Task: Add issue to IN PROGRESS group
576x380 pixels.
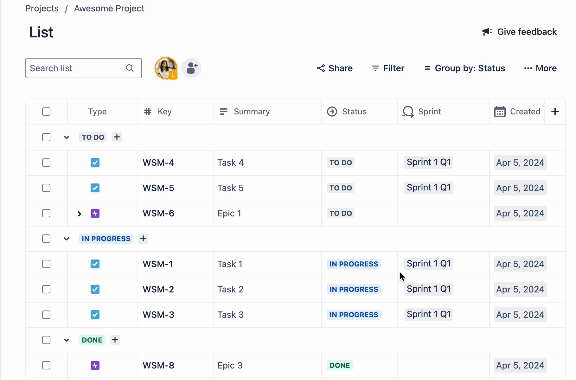Action: click(143, 239)
